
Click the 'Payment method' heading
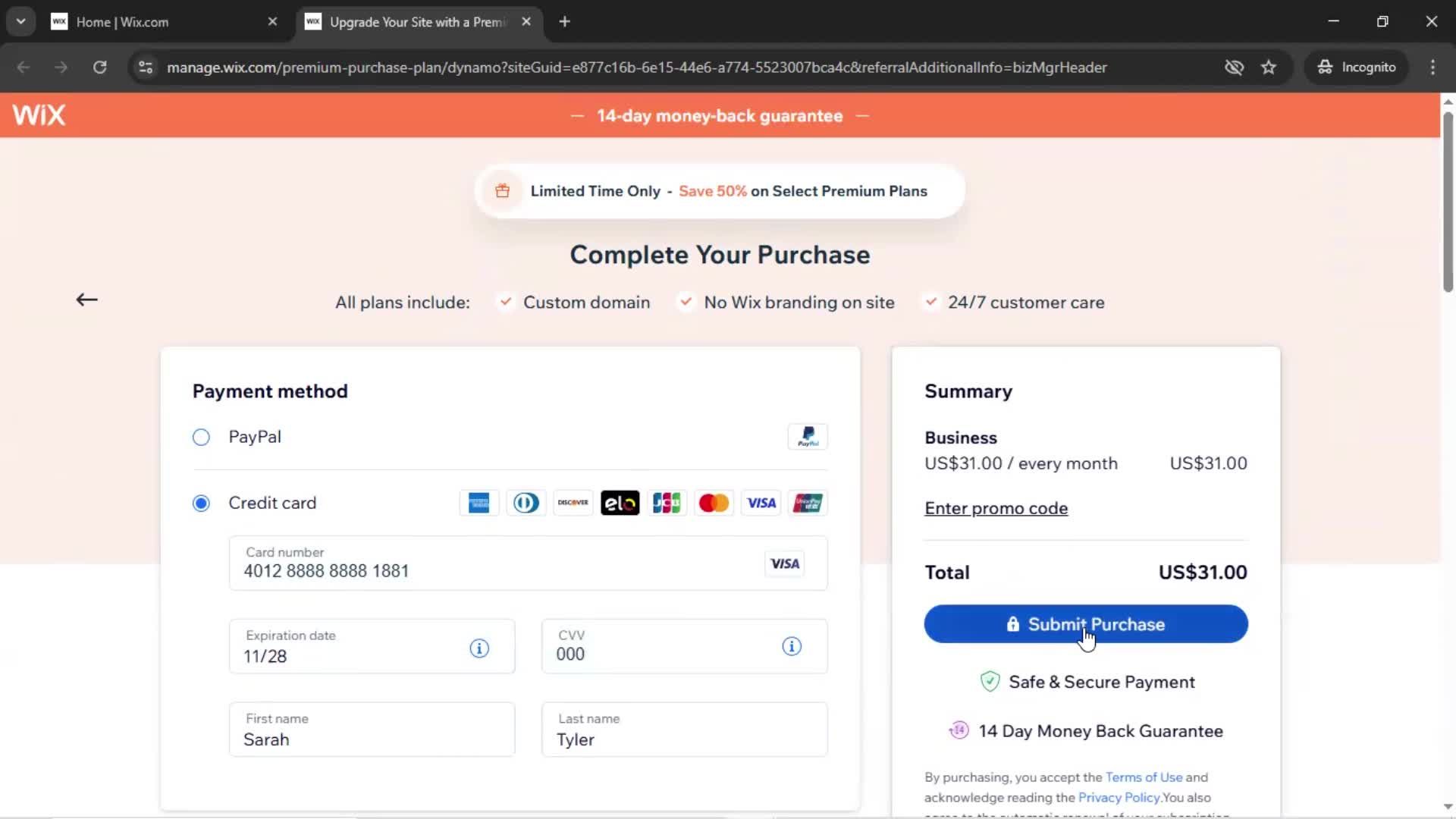pyautogui.click(x=270, y=391)
